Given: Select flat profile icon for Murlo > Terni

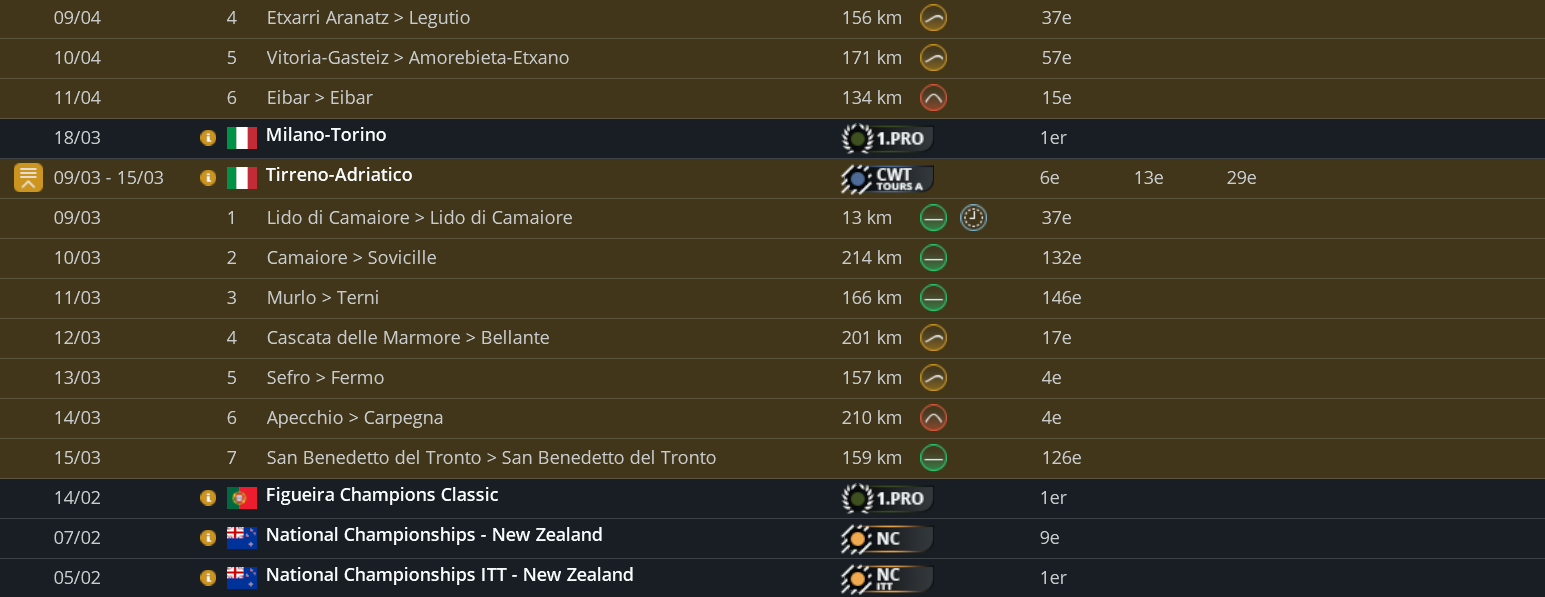Looking at the screenshot, I should click(933, 298).
